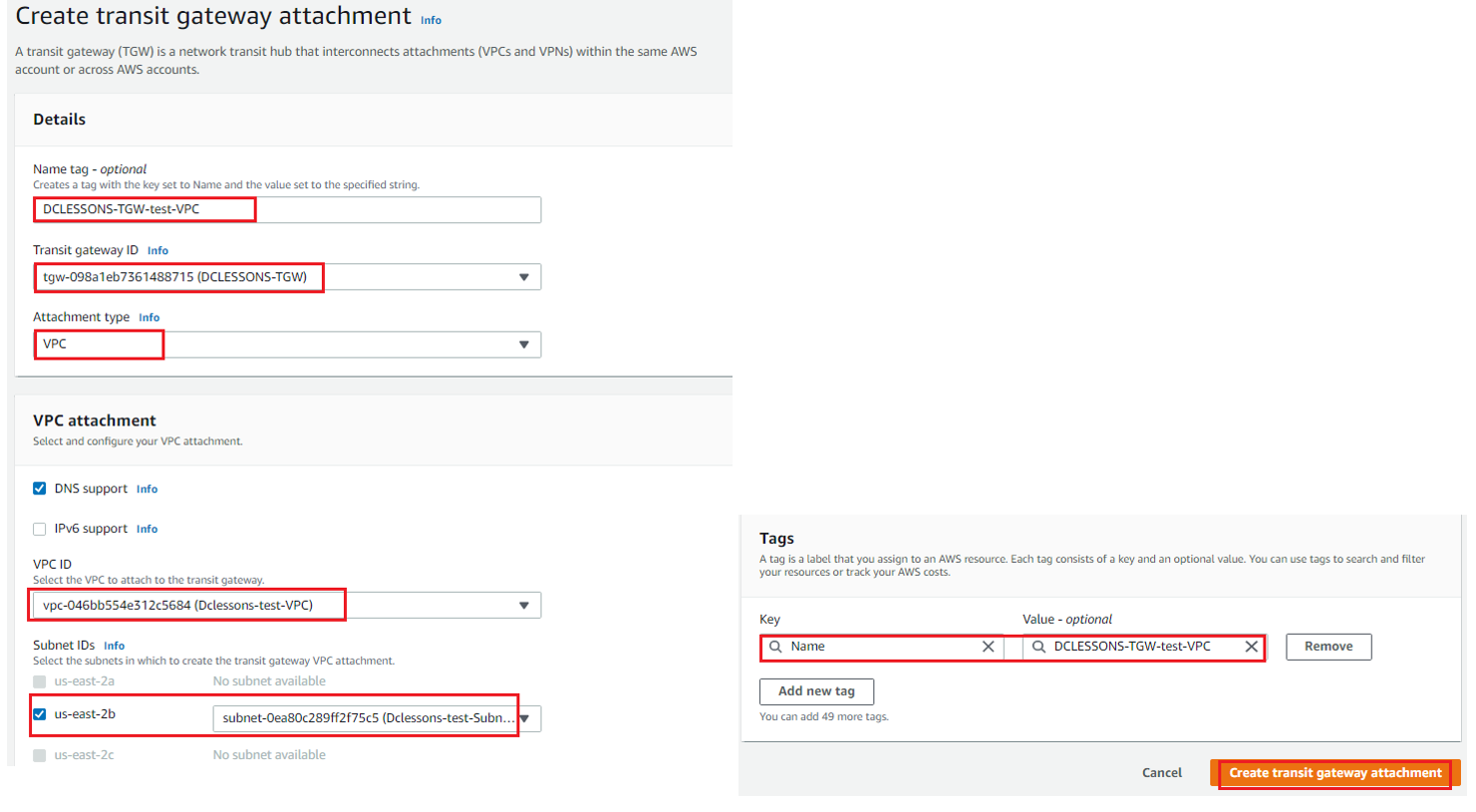Open Info link beside Transit gateway ID
Viewport: 1476px width, 812px height.
[x=157, y=251]
